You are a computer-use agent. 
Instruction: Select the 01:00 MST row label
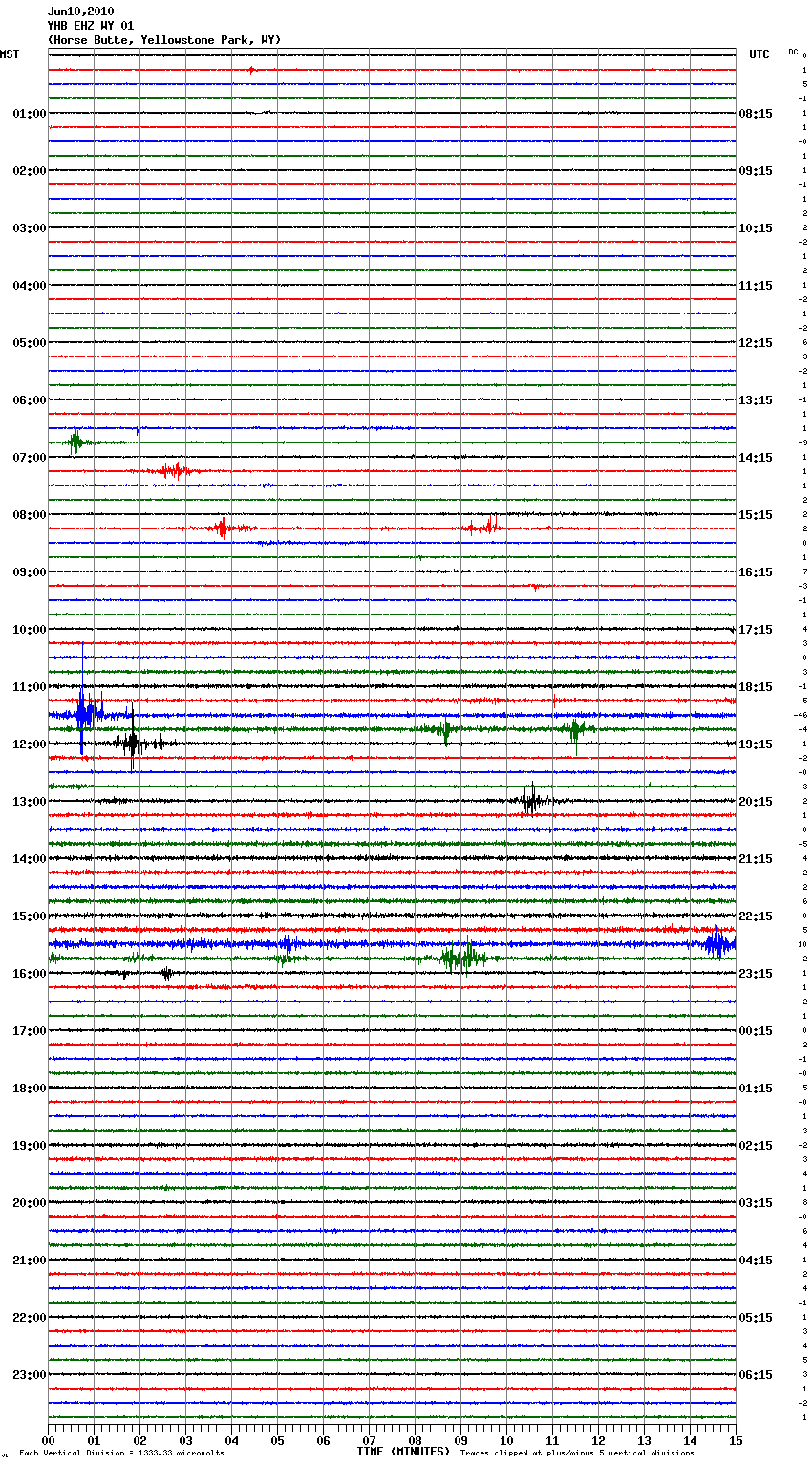pos(29,114)
